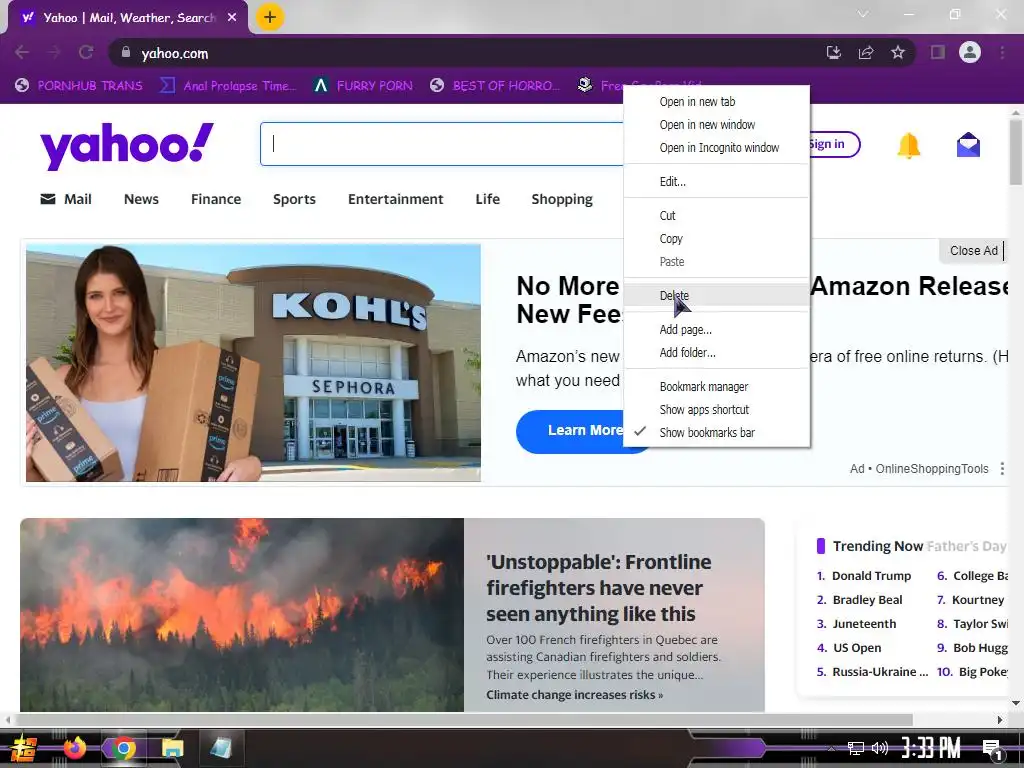The width and height of the screenshot is (1024, 768).
Task: Open the Chrome three-dot menu
Action: click(x=1002, y=52)
